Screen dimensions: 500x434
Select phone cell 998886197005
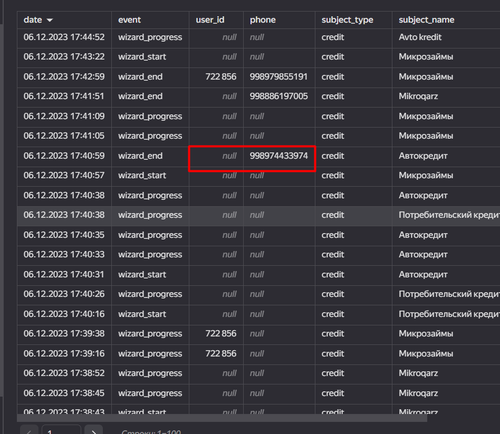coord(279,96)
